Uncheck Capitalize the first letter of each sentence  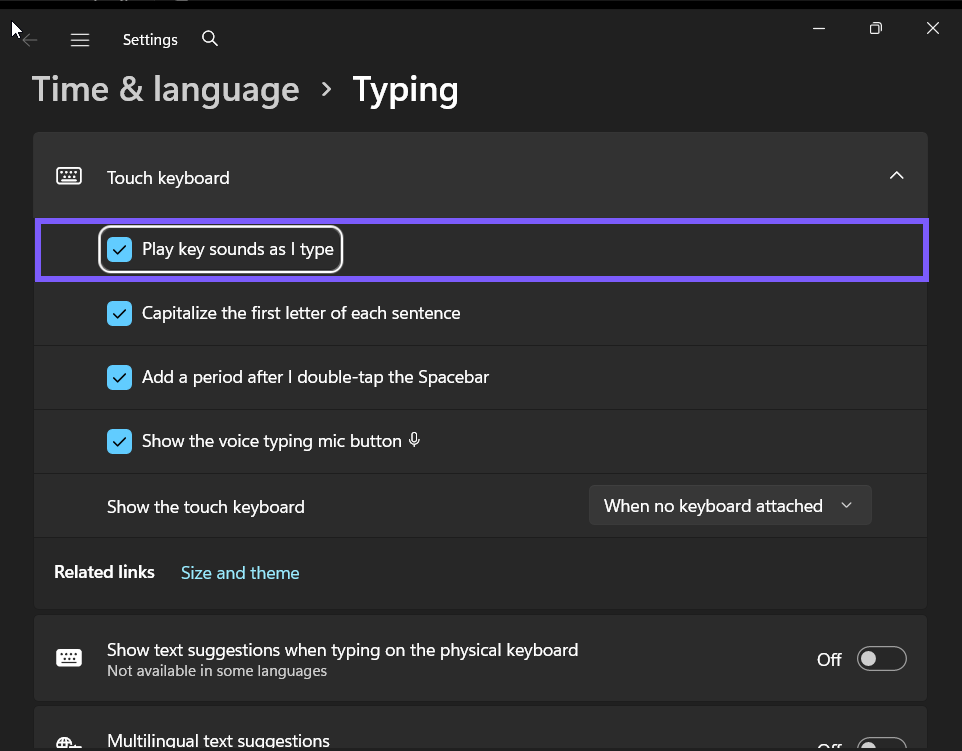pos(120,314)
